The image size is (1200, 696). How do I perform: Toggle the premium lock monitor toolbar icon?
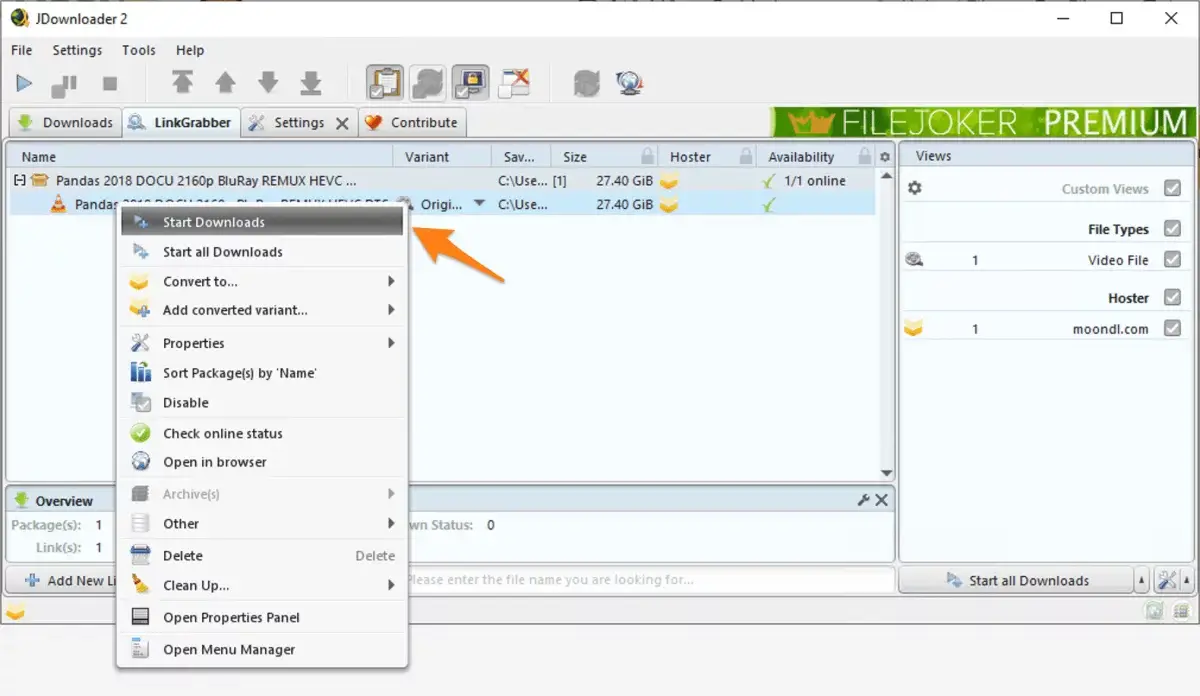pos(470,82)
